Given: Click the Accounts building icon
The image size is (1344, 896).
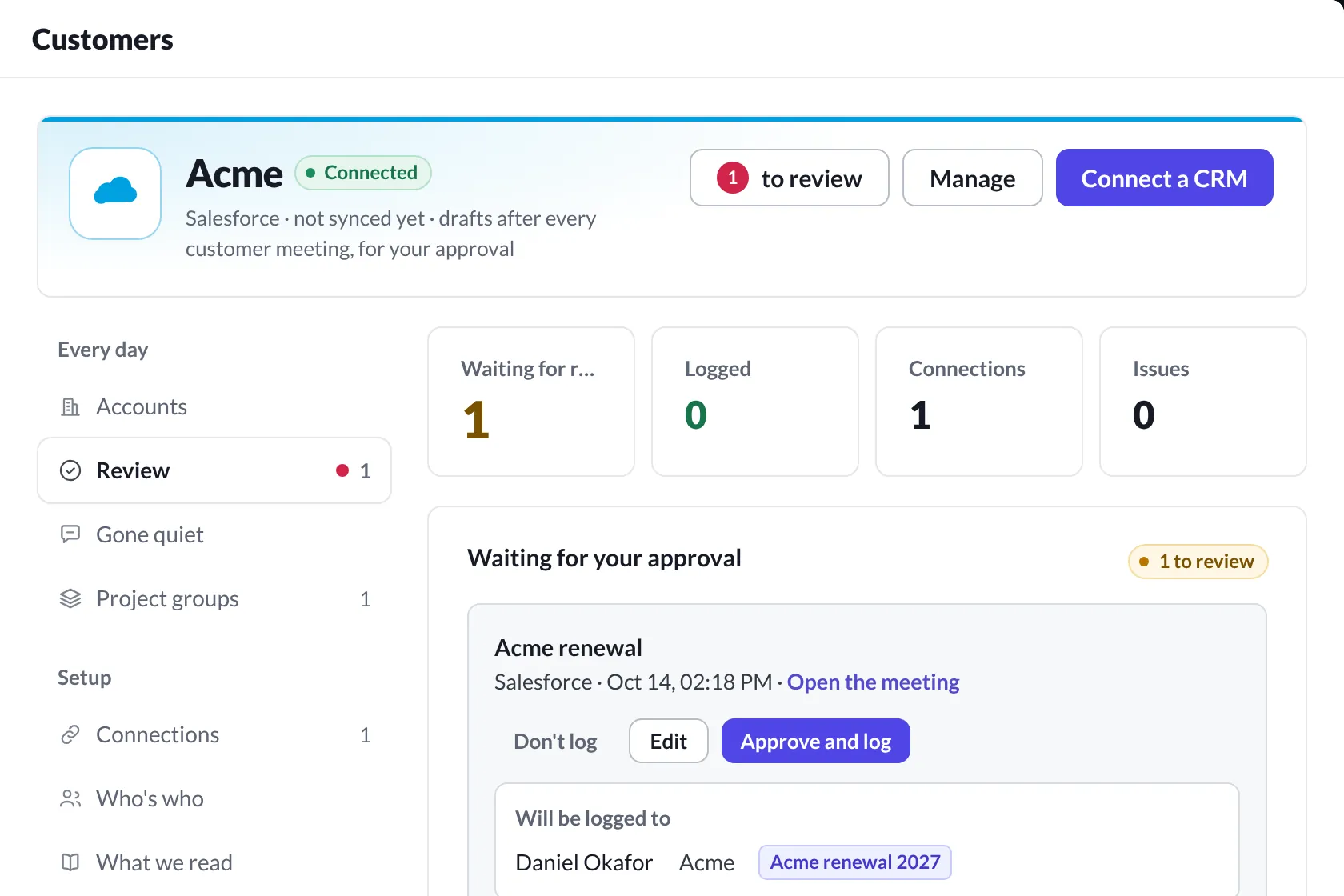Looking at the screenshot, I should click(x=70, y=407).
